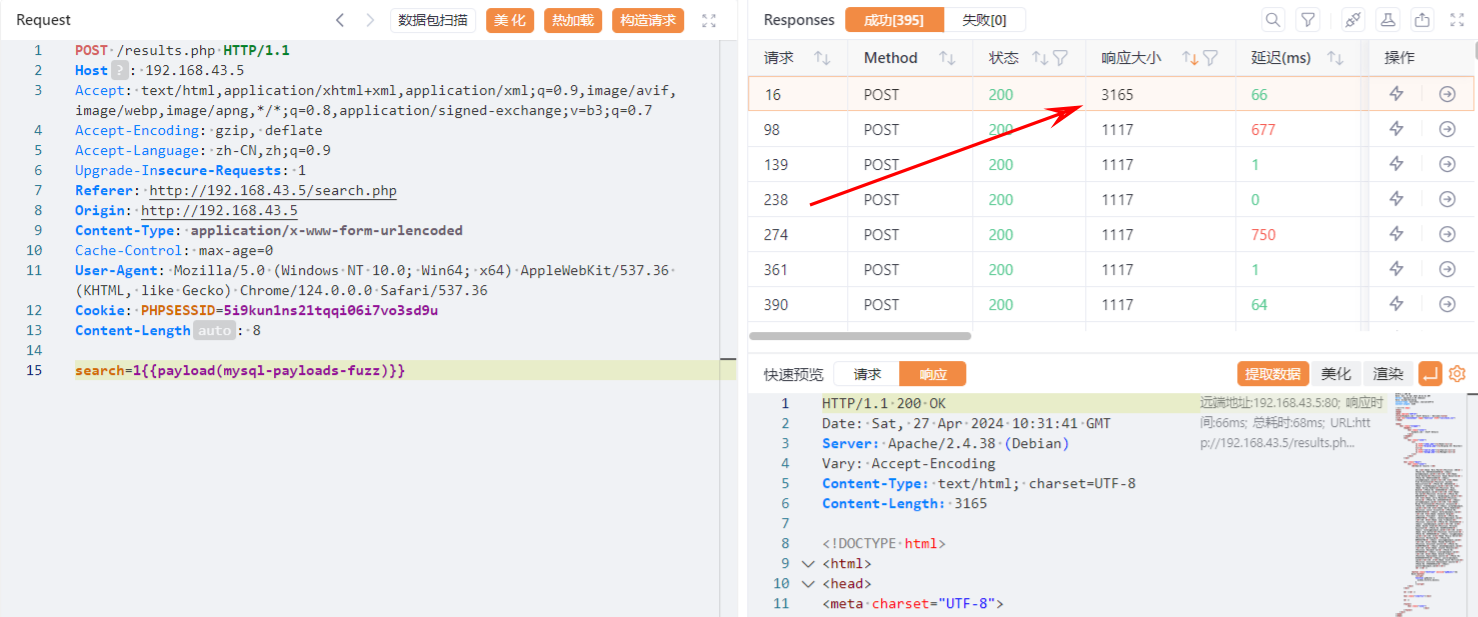Click the lightning icon in row 139

(1397, 164)
